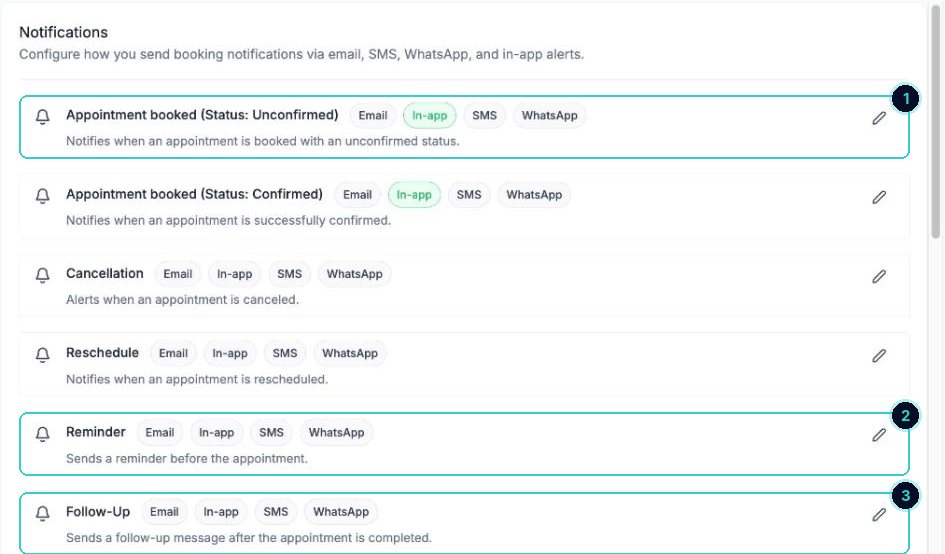Toggle WhatsApp chip for Unconfirmed appointment booked
The image size is (945, 554).
coord(549,115)
